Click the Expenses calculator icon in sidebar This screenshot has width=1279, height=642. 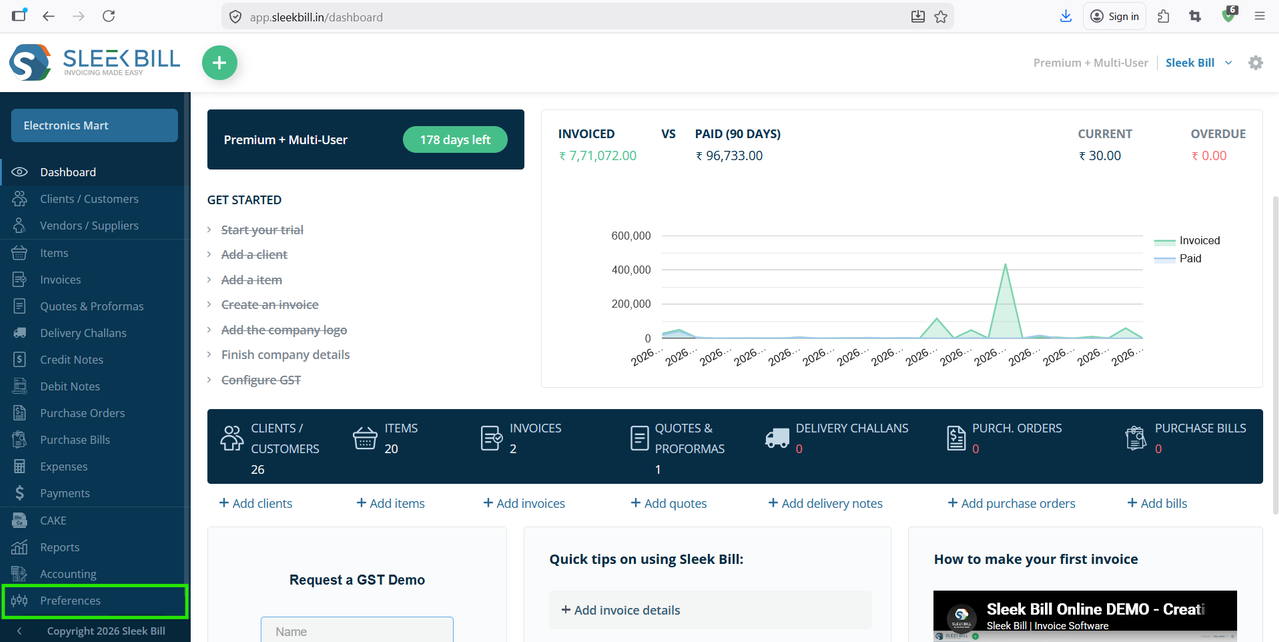coord(19,467)
